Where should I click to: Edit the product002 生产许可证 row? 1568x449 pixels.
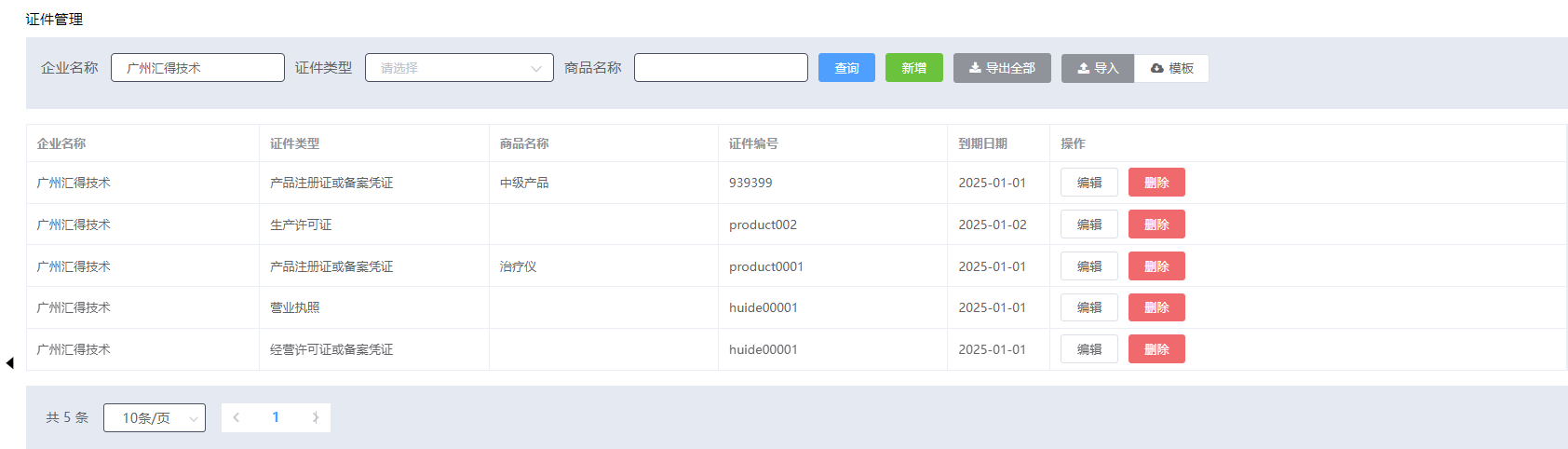click(x=1088, y=224)
